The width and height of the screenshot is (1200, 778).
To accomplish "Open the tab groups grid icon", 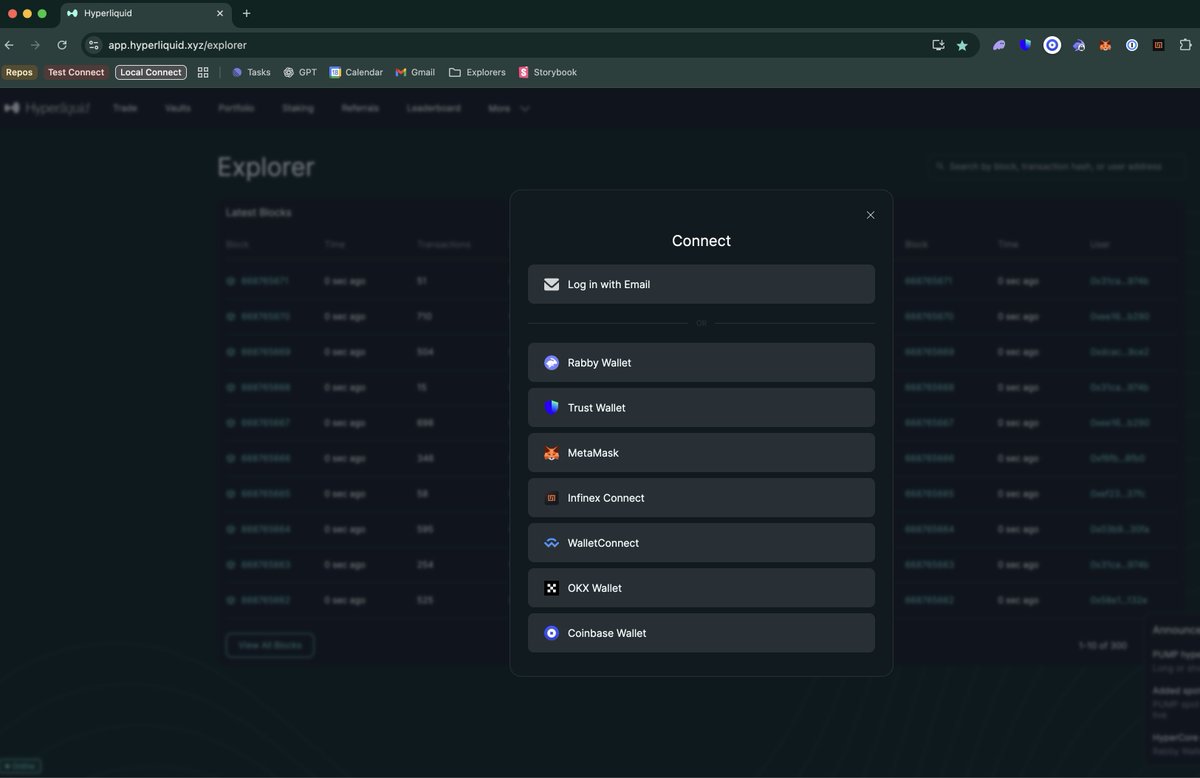I will tap(203, 72).
